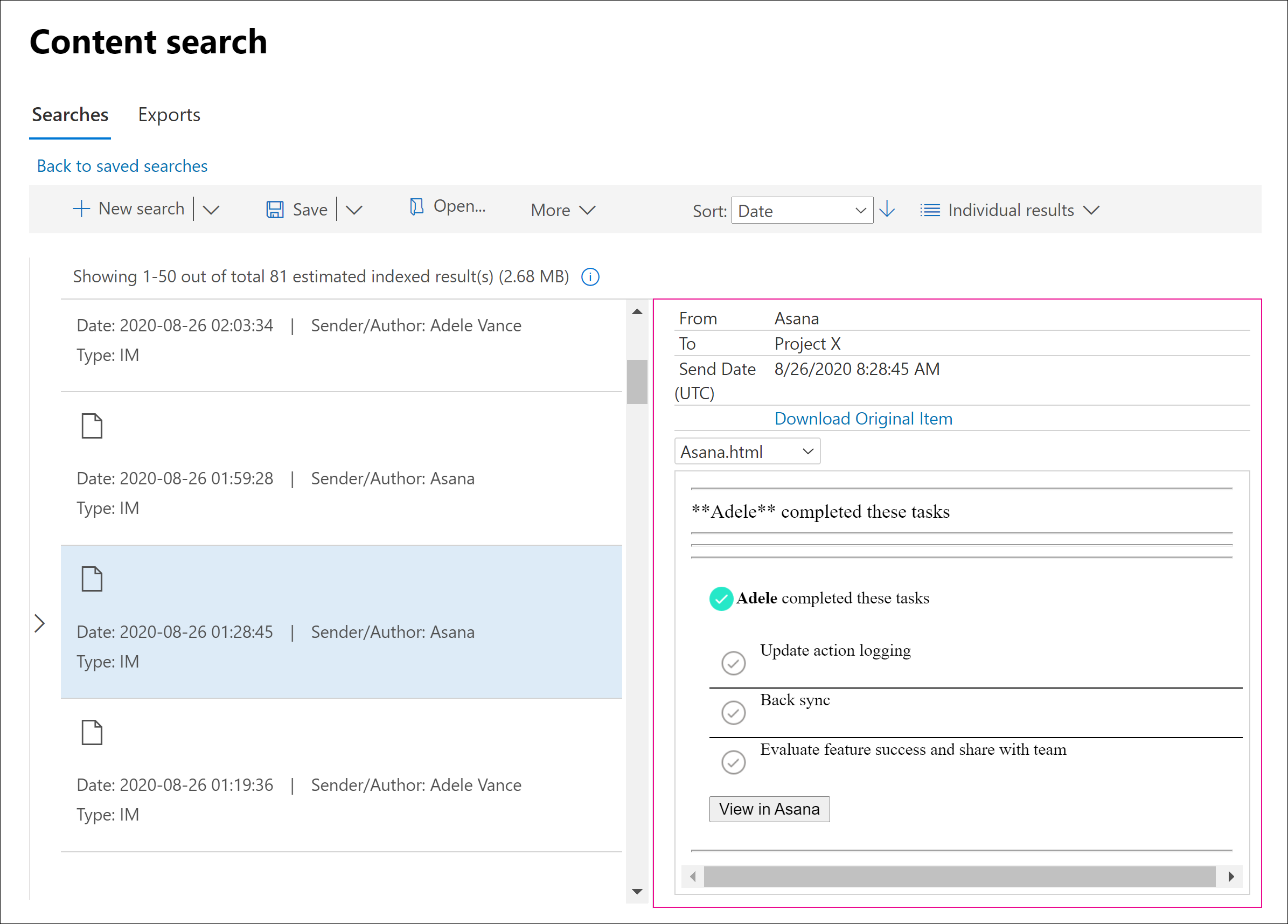Click document icon of 01:19:36 Adele Vance result
Screen dimensions: 1288x924
click(92, 733)
